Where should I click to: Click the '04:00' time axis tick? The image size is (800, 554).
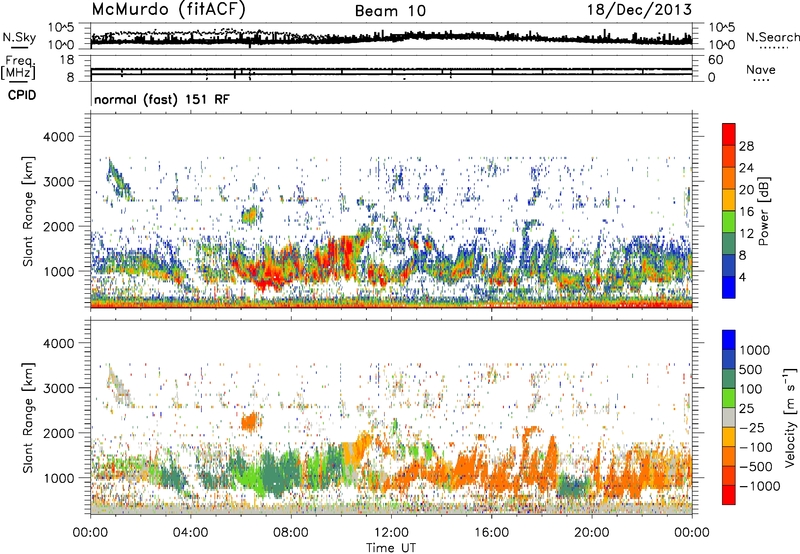(x=190, y=533)
